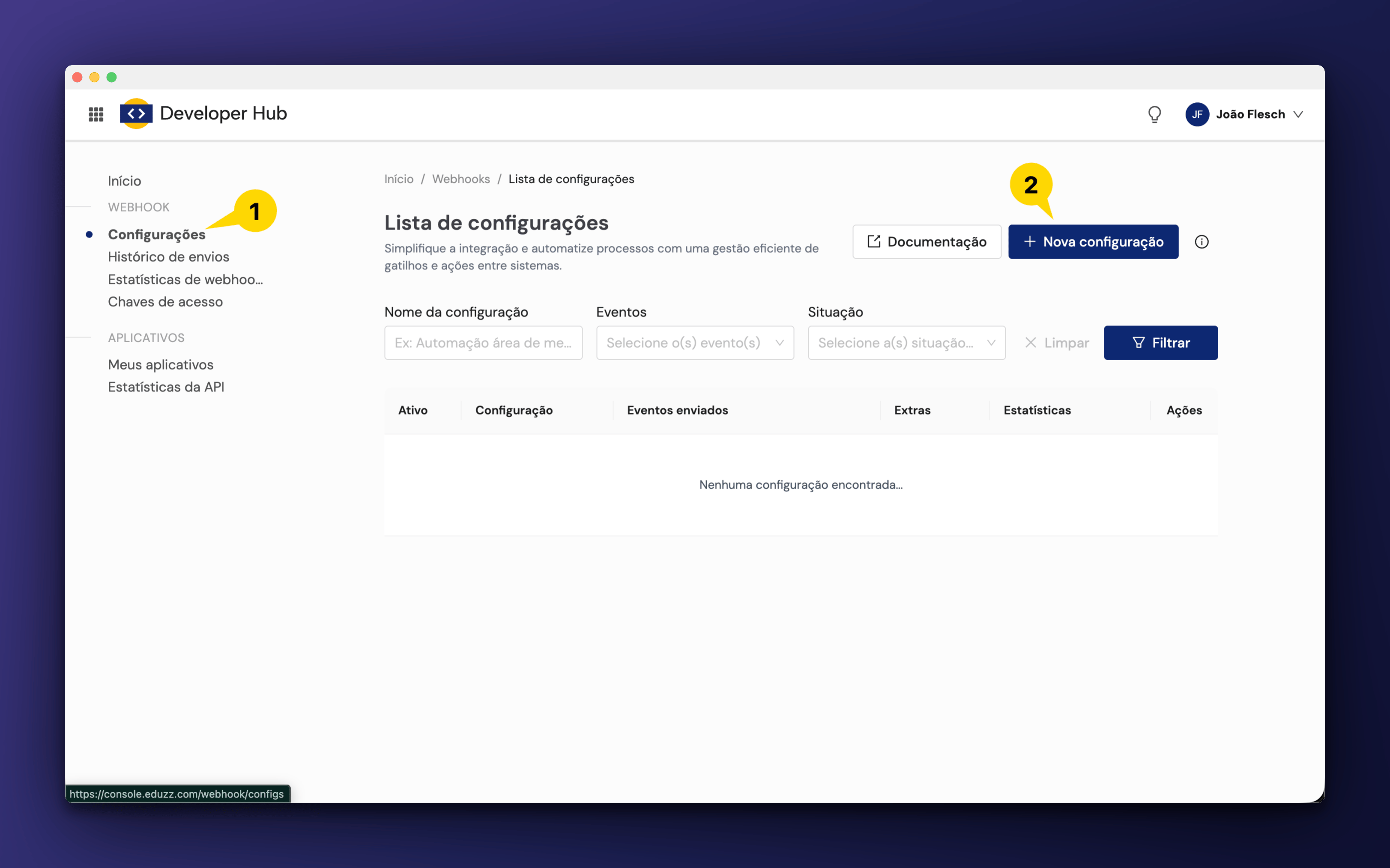The height and width of the screenshot is (868, 1390).
Task: Select Configurações in the sidebar
Action: tap(157, 234)
